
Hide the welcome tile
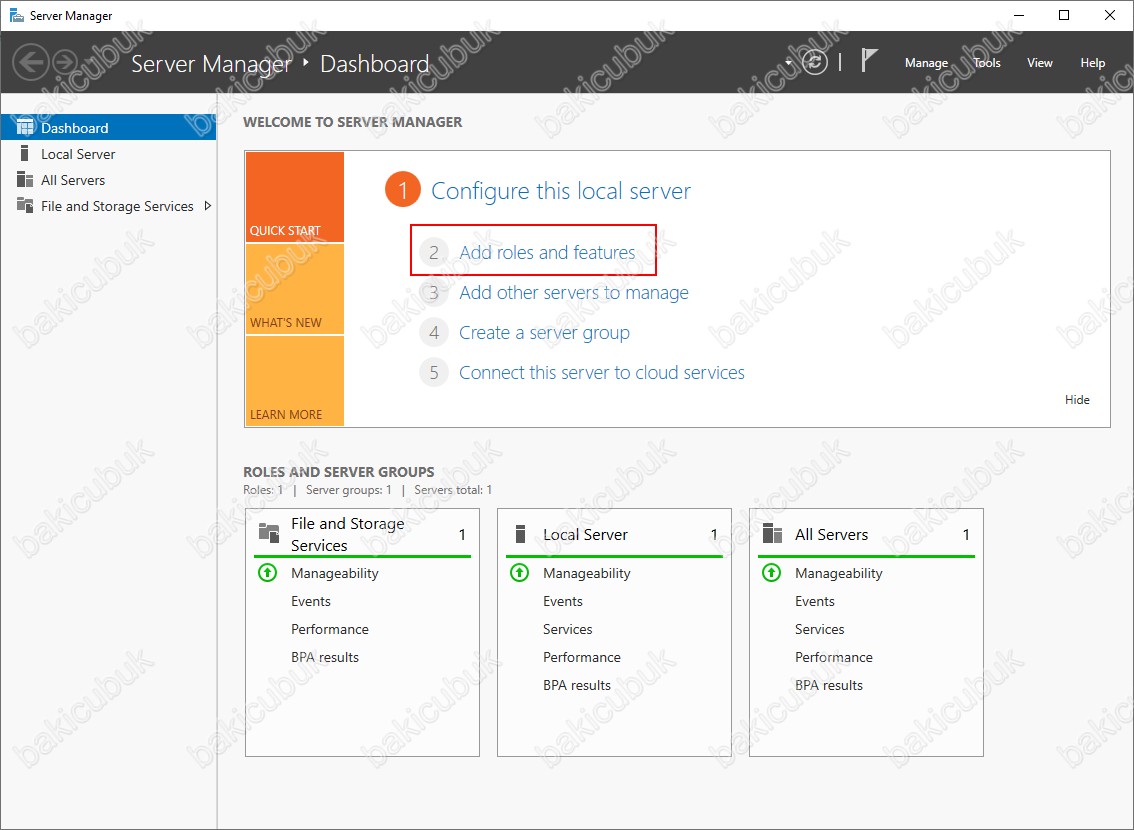(x=1077, y=400)
